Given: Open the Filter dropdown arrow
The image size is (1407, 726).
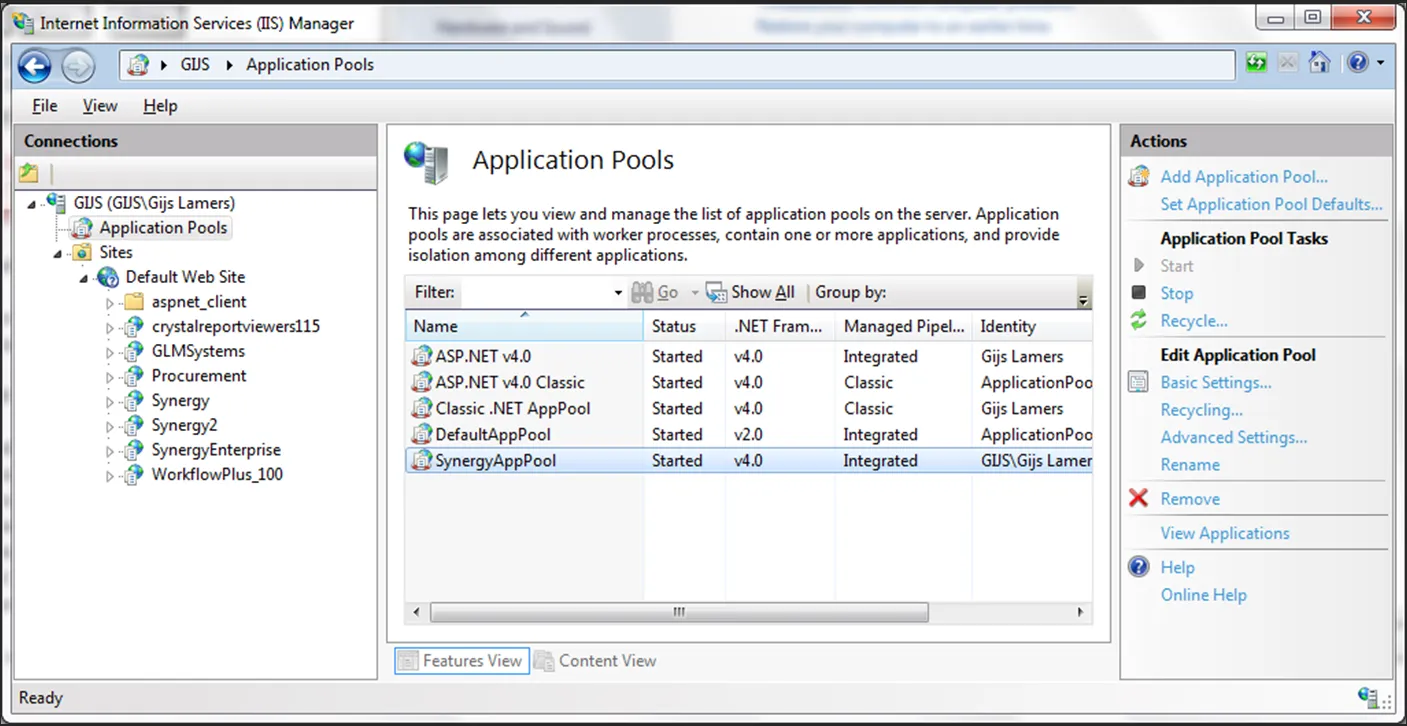Looking at the screenshot, I should coord(618,293).
